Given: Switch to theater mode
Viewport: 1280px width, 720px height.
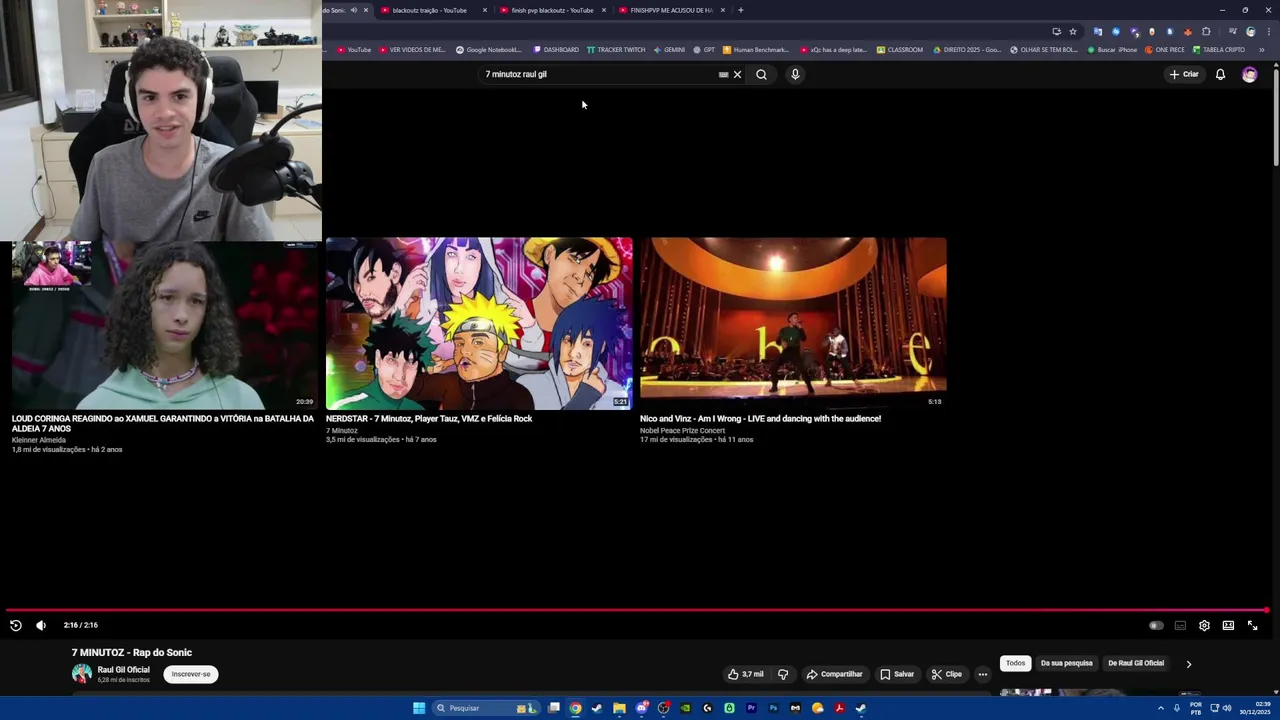Looking at the screenshot, I should coord(1228,625).
